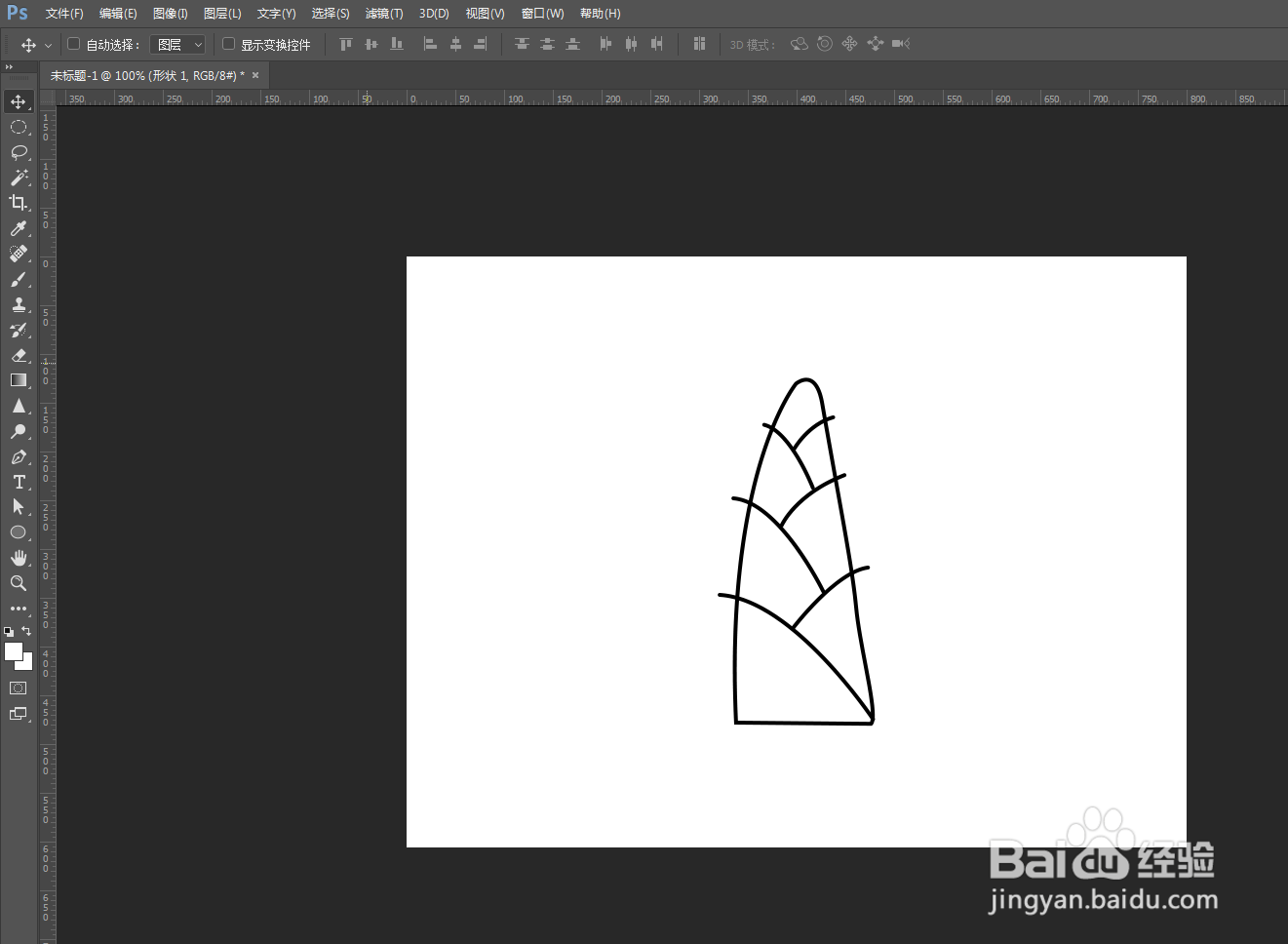The height and width of the screenshot is (944, 1288).
Task: Click the 3D camera scale icon
Action: pyautogui.click(x=901, y=44)
